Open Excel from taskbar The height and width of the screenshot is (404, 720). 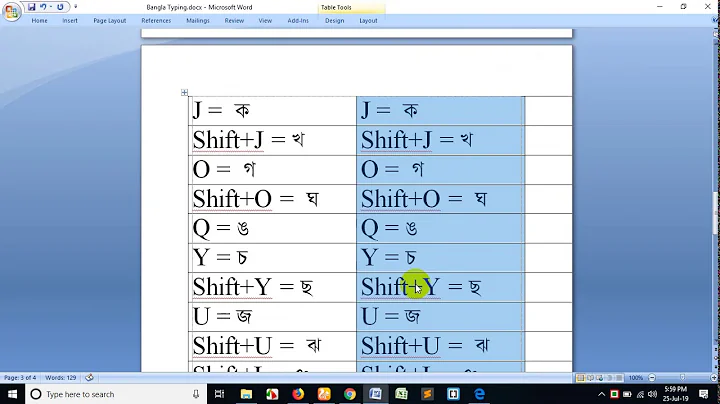[402, 394]
